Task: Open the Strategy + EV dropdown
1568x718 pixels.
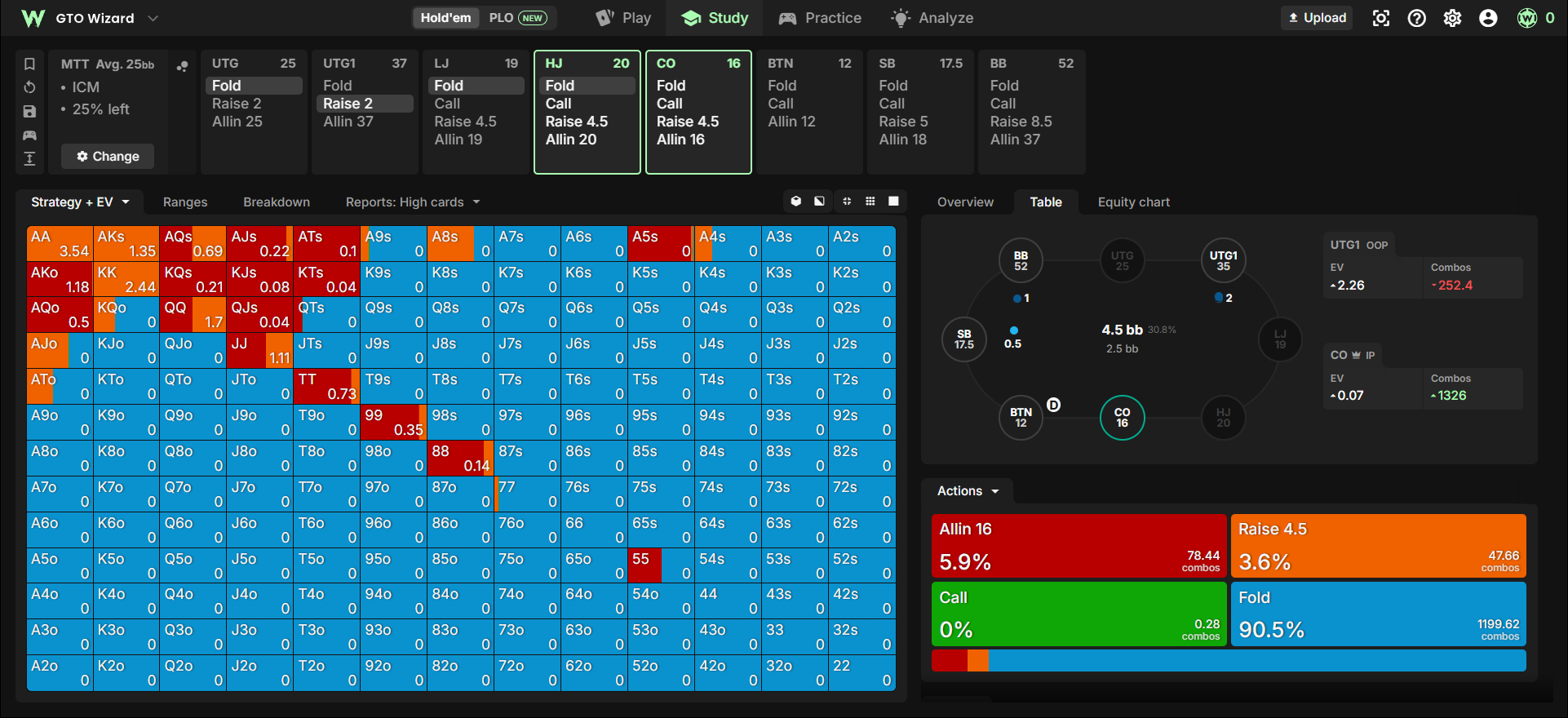Action: pos(80,202)
